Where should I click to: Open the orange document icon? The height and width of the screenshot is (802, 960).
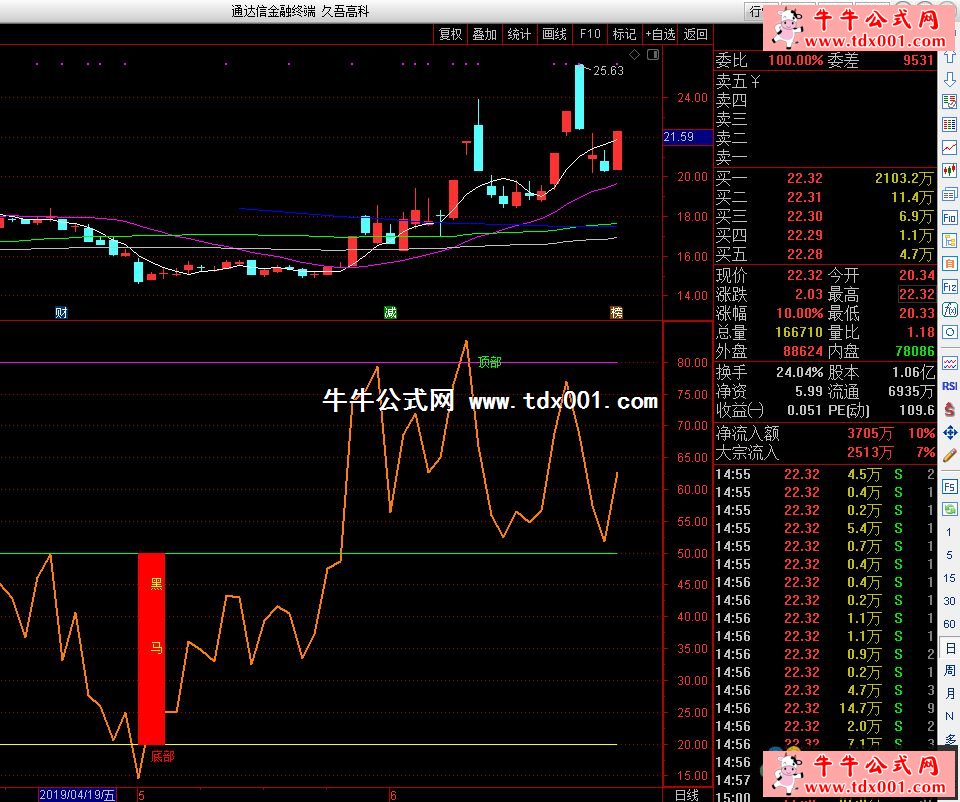(x=950, y=264)
